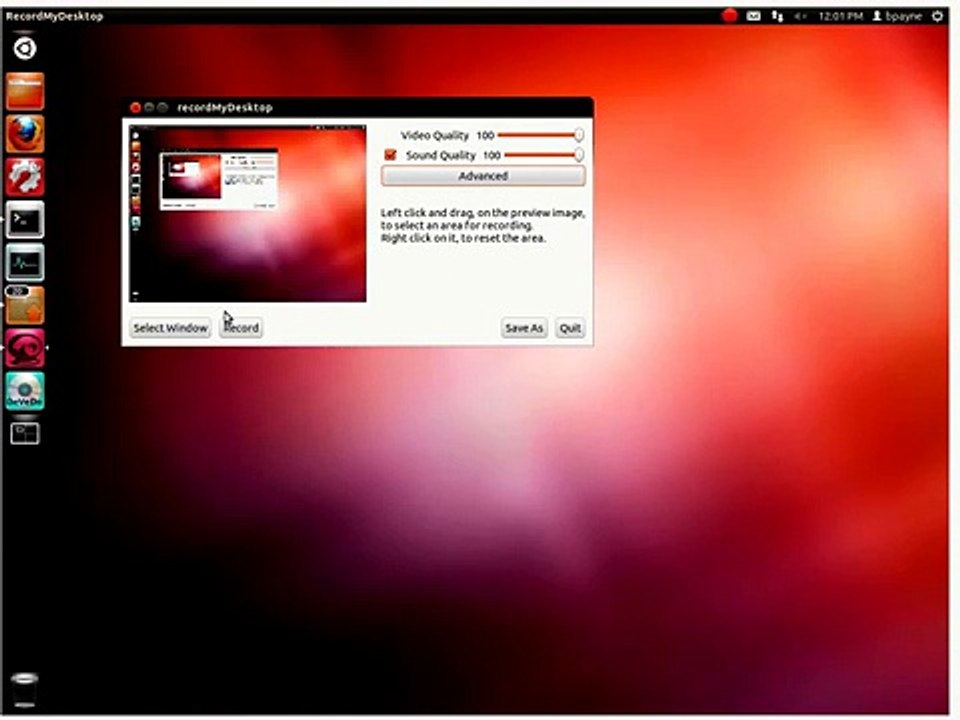Open System Settings gear-and-wrench icon
The image size is (960, 720).
25,176
